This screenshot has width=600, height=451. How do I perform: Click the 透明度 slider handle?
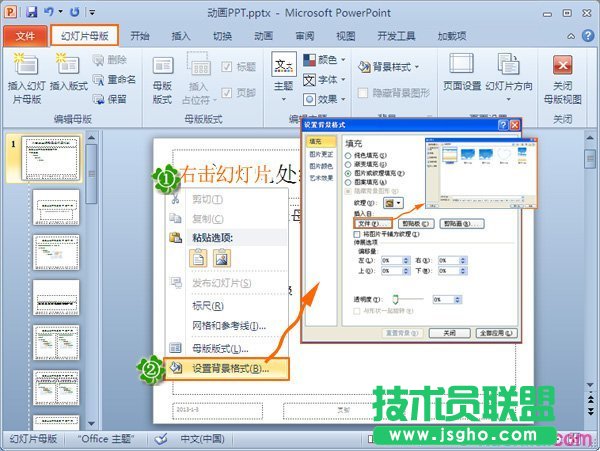(395, 299)
